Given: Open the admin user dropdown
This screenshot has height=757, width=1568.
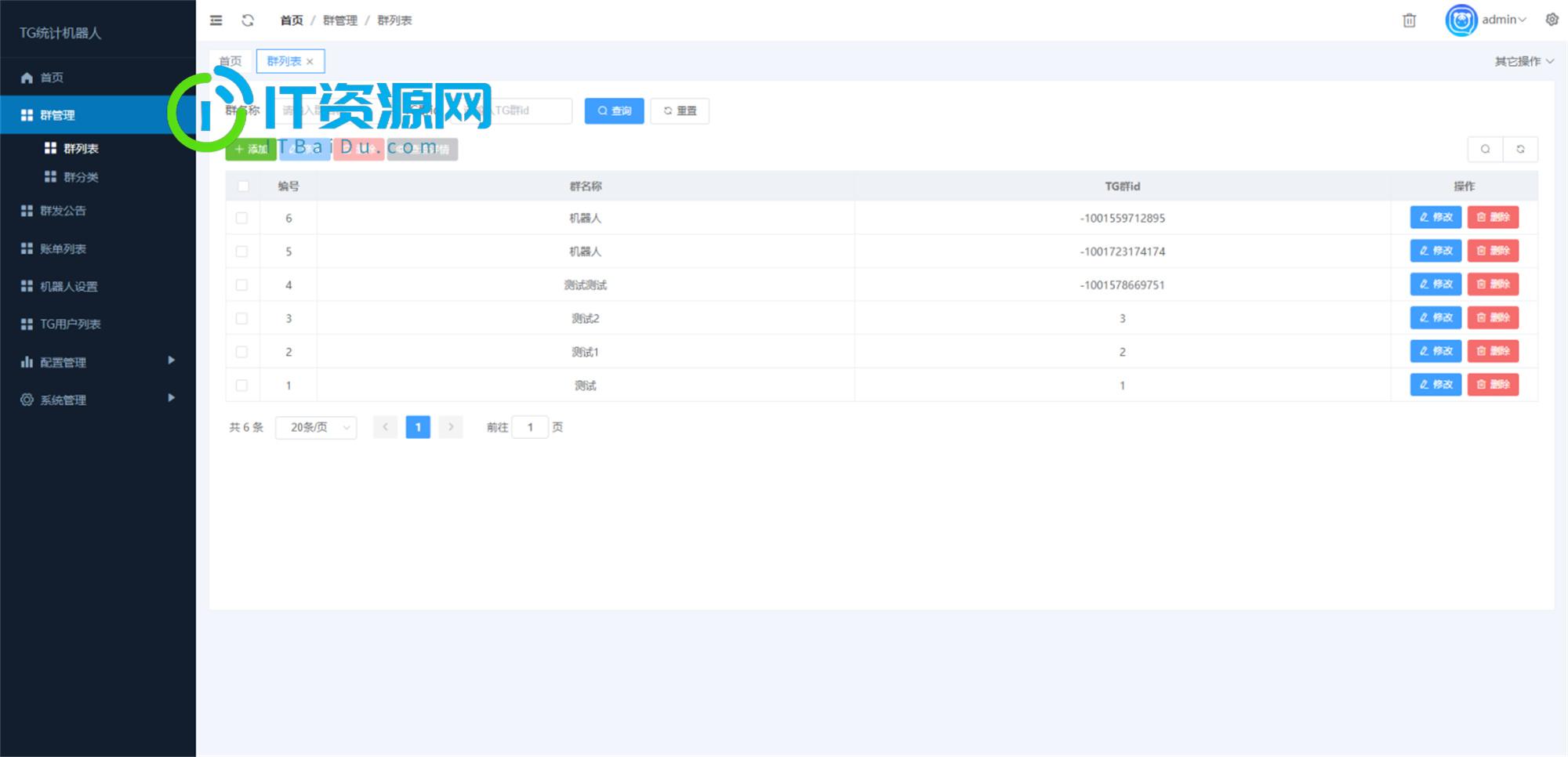Looking at the screenshot, I should (1504, 20).
